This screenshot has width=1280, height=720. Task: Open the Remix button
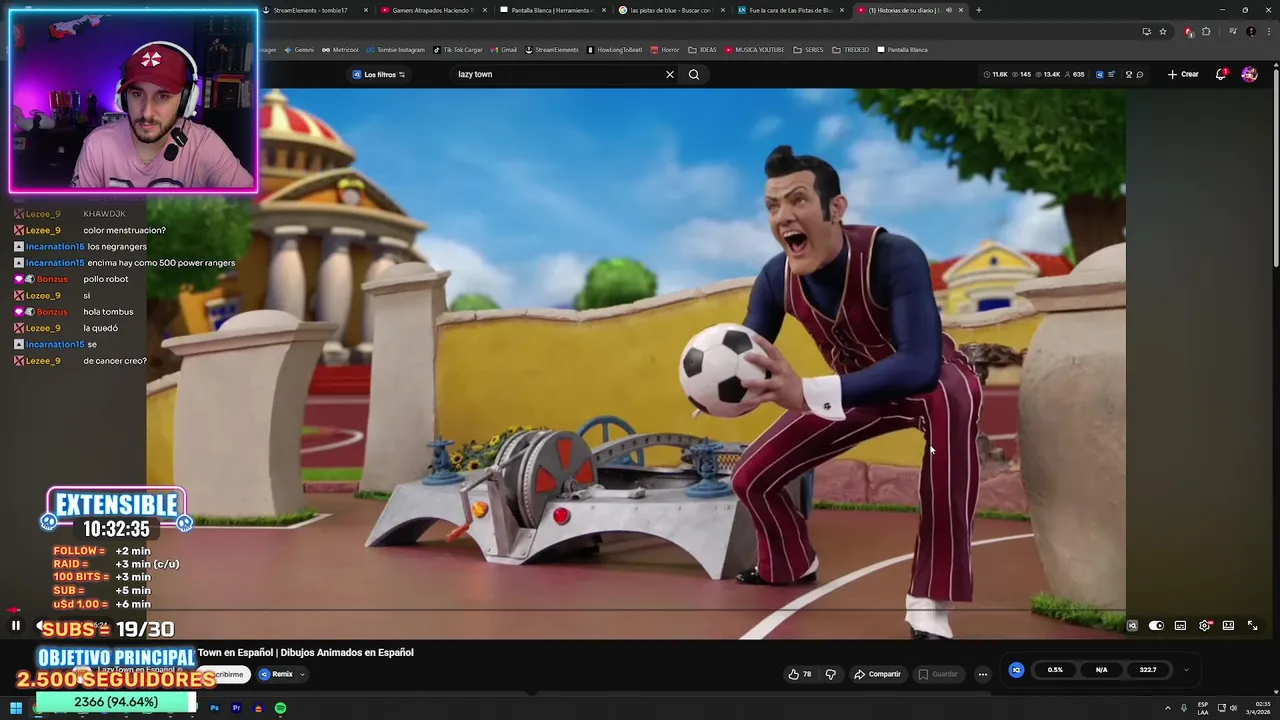point(276,674)
